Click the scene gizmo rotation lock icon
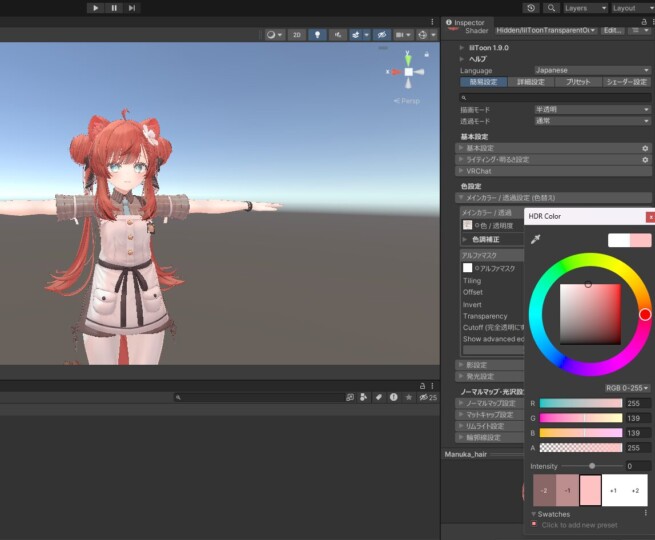 (427, 54)
